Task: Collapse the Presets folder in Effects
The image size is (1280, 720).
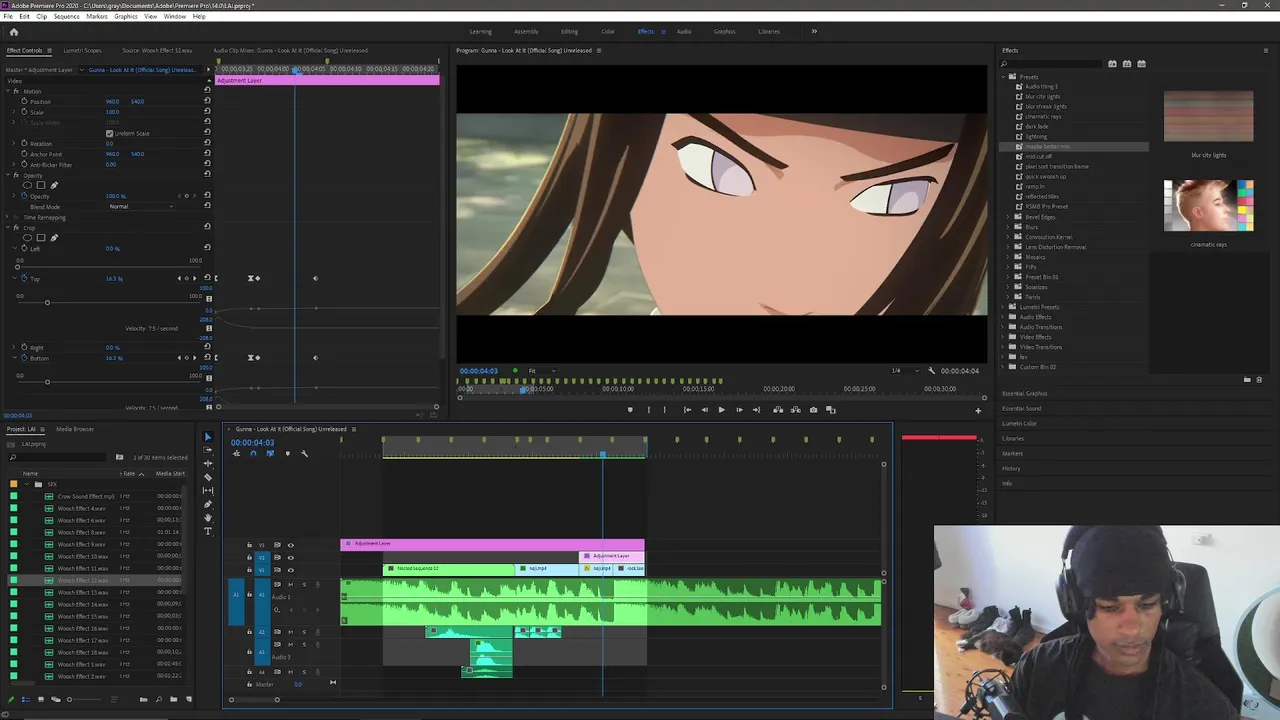Action: point(1004,76)
